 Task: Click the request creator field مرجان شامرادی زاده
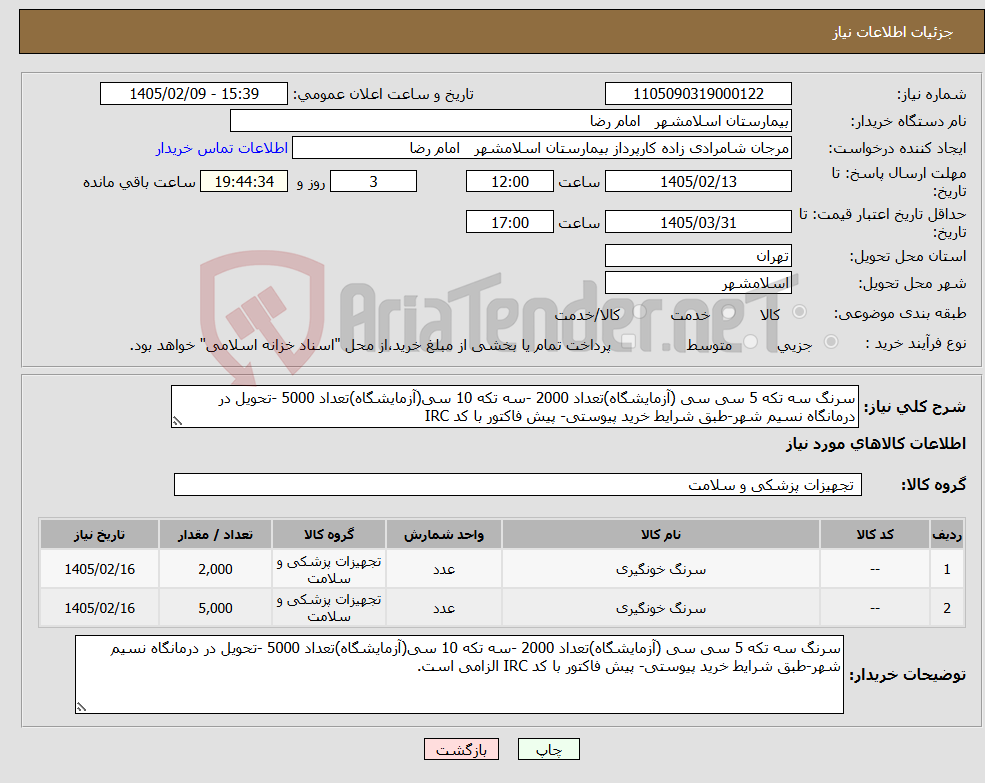[541, 148]
